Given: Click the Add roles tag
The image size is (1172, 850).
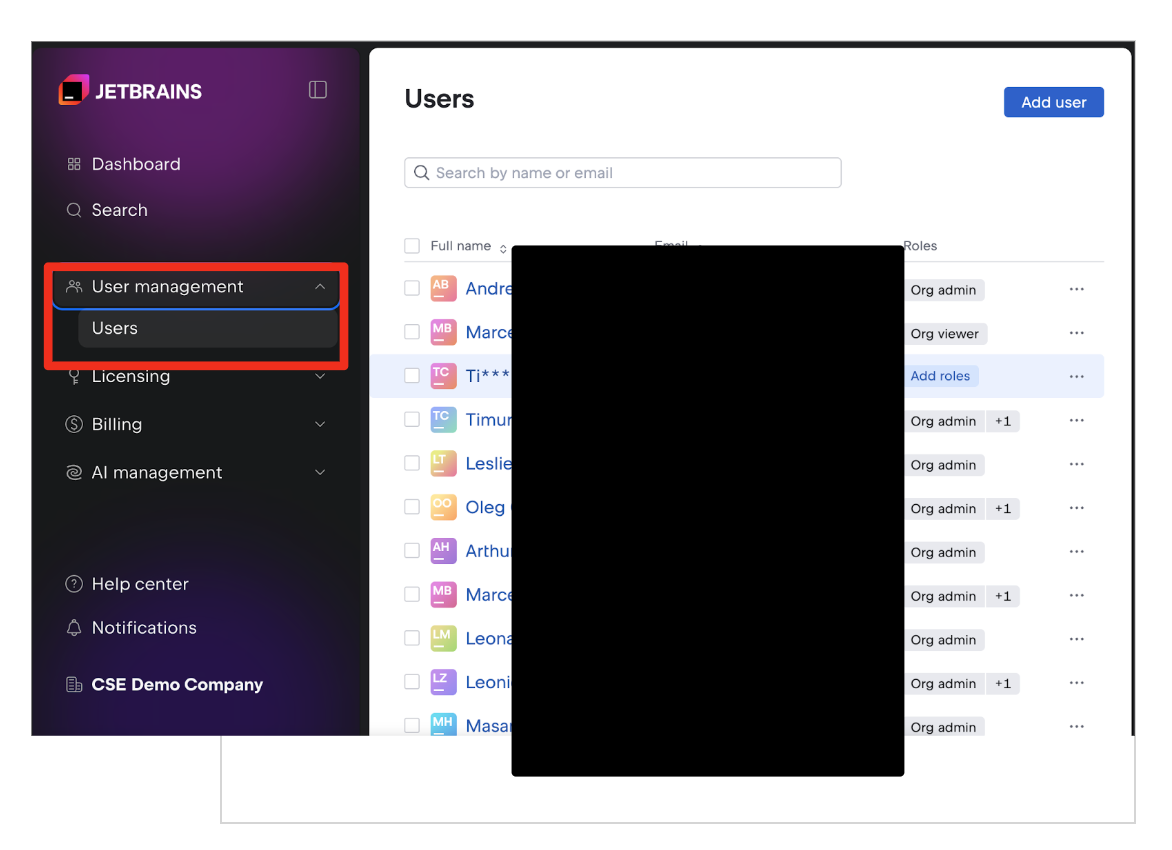Looking at the screenshot, I should pos(940,376).
